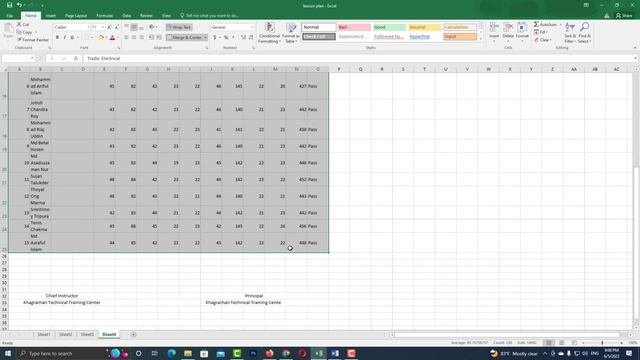Increase the font size
This screenshot has height=360, width=640.
click(109, 27)
